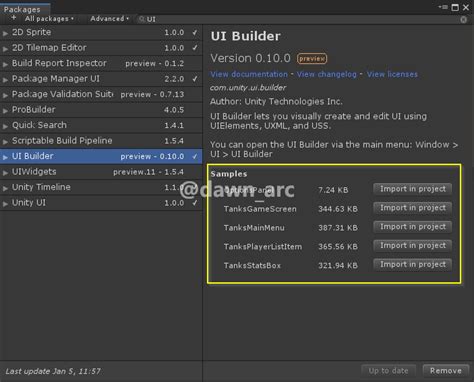Image resolution: width=474 pixels, height=382 pixels.
Task: Close the Packages window
Action: click(466, 7)
